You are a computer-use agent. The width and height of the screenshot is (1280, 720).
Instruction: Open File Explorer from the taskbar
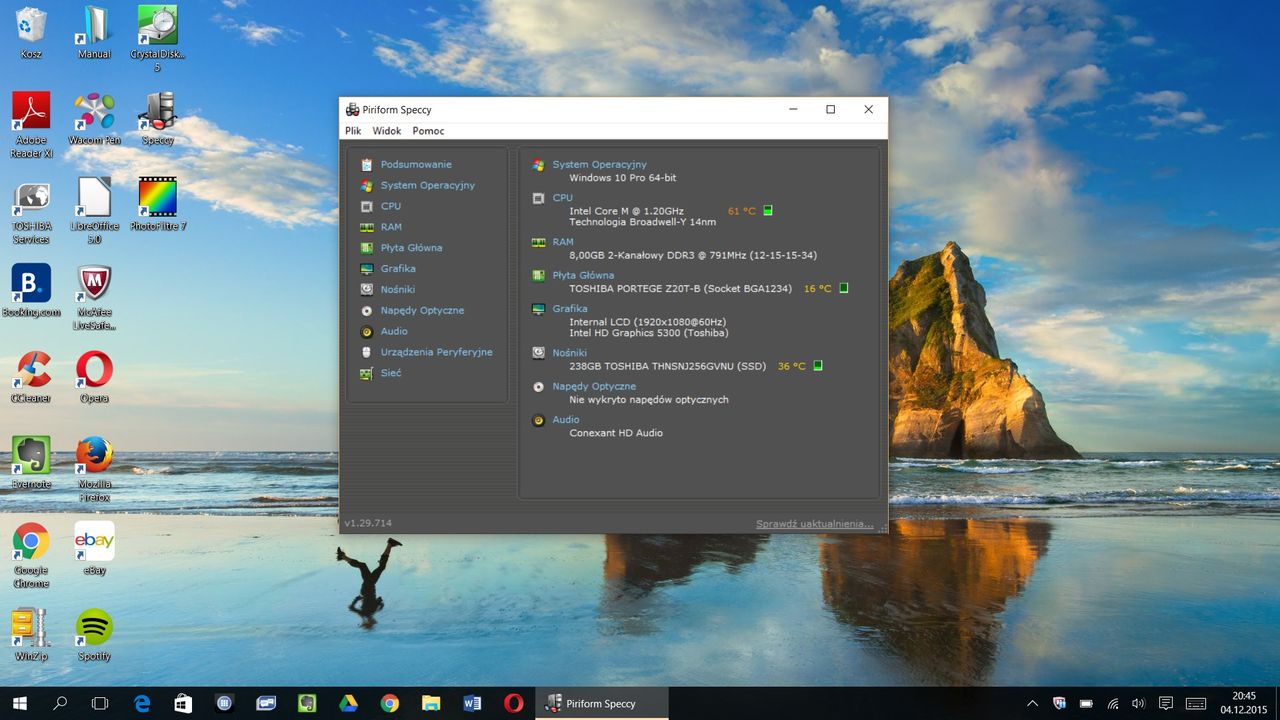[x=431, y=704]
